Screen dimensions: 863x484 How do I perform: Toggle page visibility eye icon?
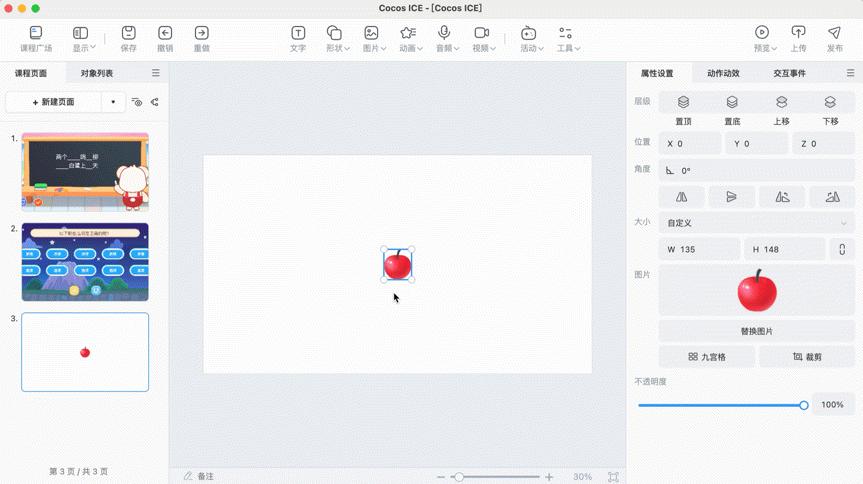137,102
